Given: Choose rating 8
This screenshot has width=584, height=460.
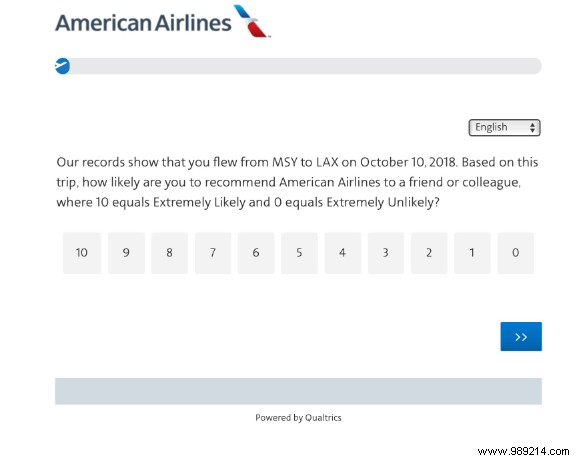Looking at the screenshot, I should [x=169, y=253].
